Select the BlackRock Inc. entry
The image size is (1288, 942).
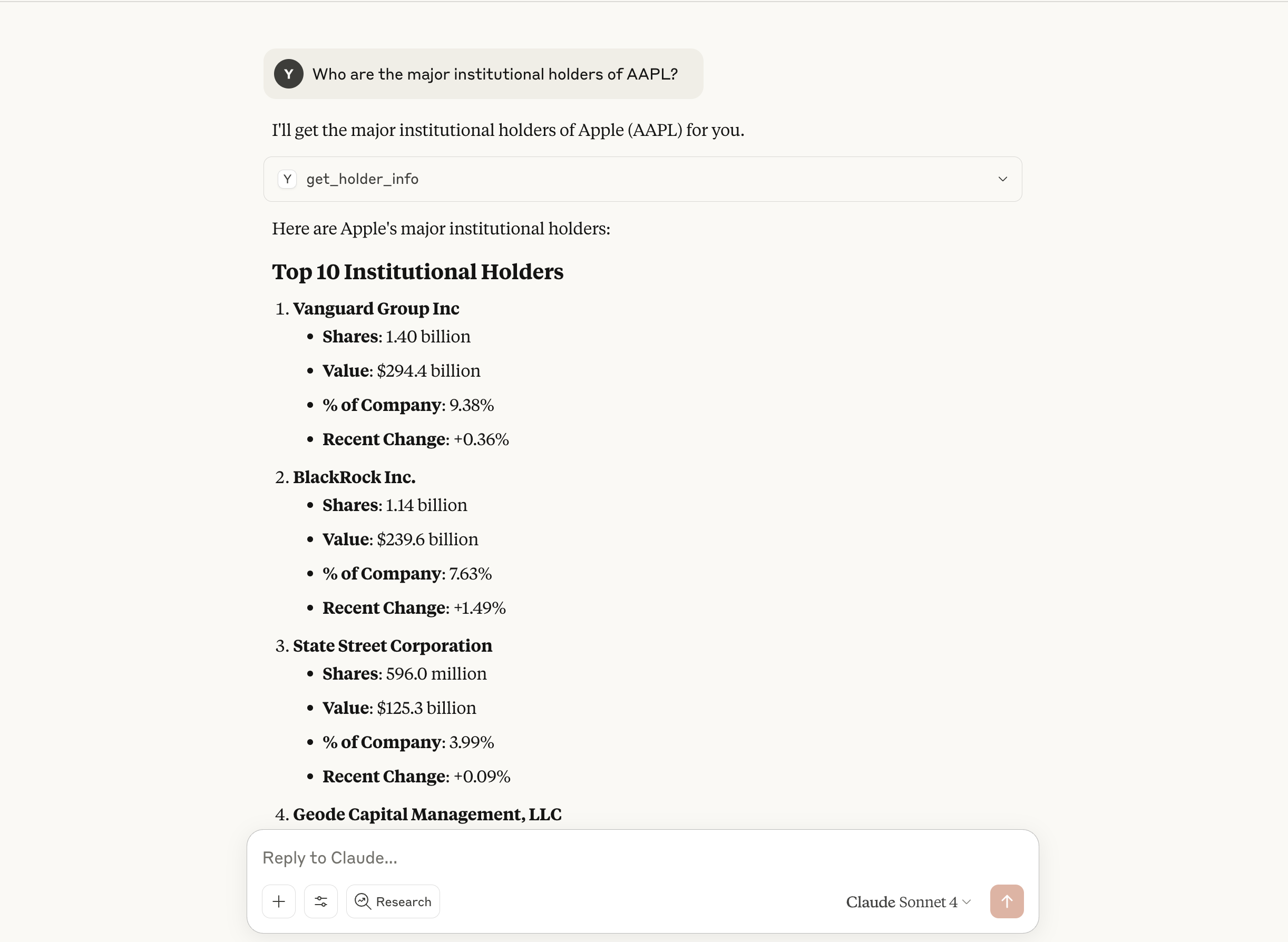(x=354, y=477)
